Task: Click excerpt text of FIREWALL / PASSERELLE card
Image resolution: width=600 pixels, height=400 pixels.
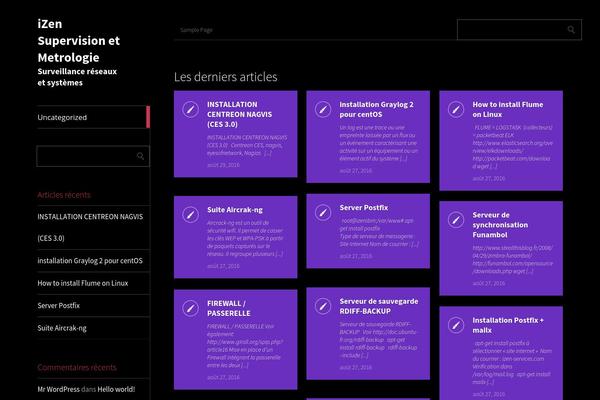Action: point(245,346)
